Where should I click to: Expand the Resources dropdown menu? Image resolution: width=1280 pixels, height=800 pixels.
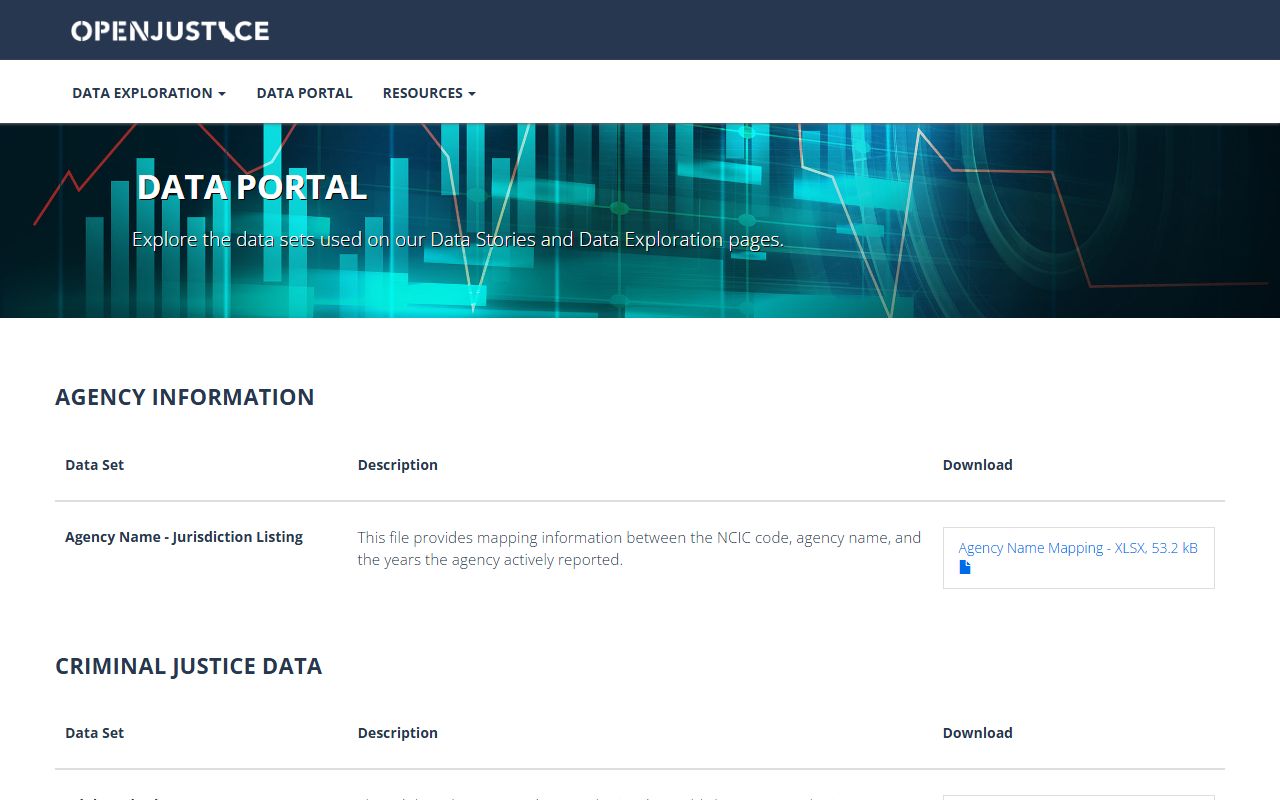[x=429, y=93]
